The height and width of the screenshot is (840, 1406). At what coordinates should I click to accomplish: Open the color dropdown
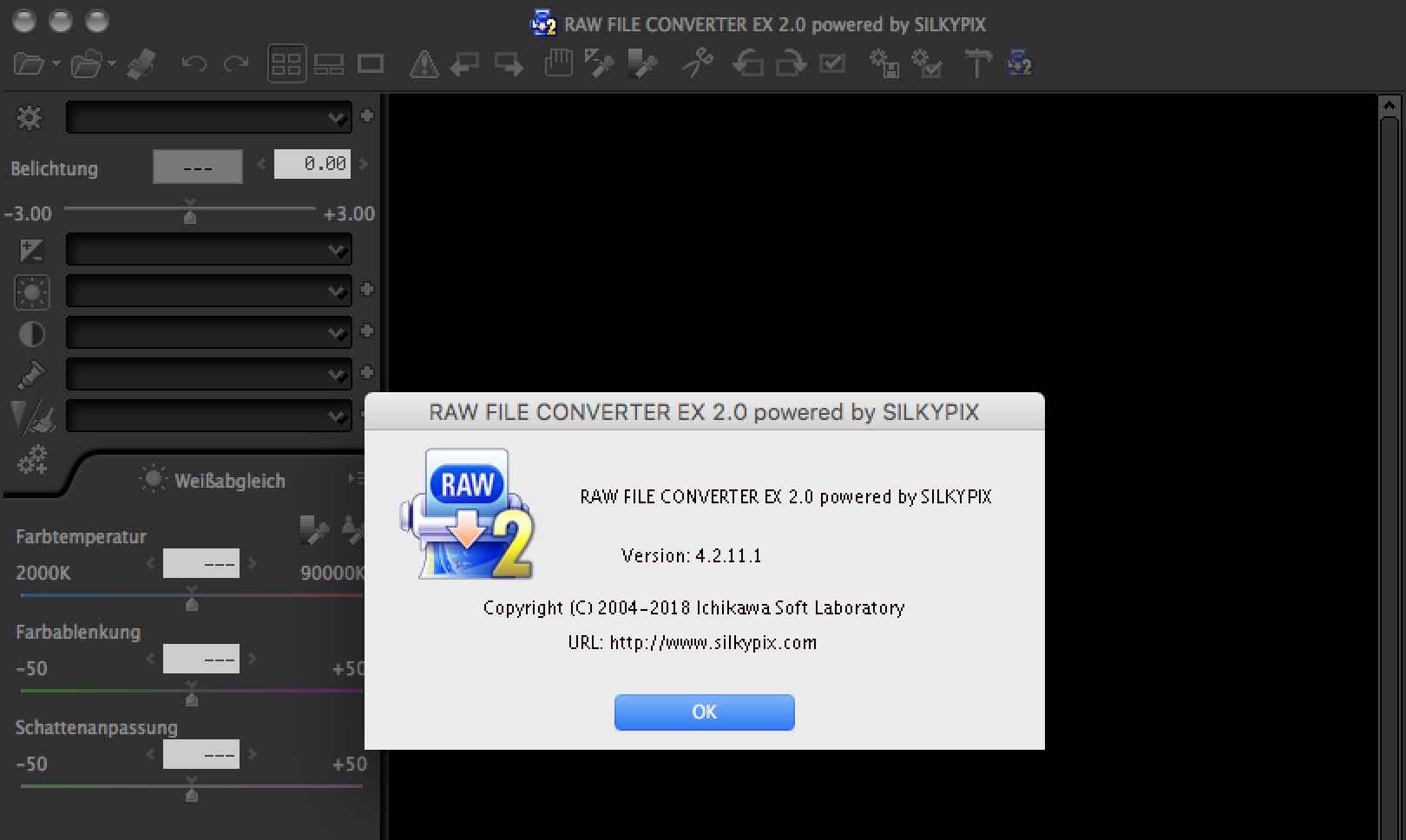[209, 375]
